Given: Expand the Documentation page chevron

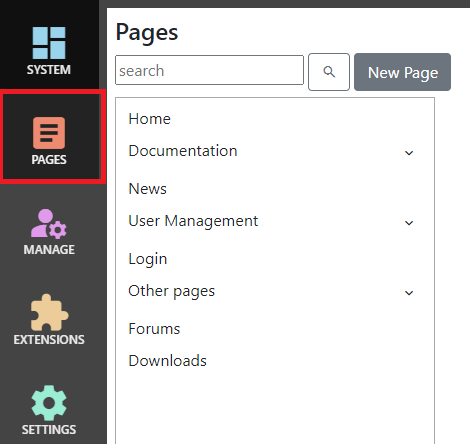Looking at the screenshot, I should tap(409, 153).
